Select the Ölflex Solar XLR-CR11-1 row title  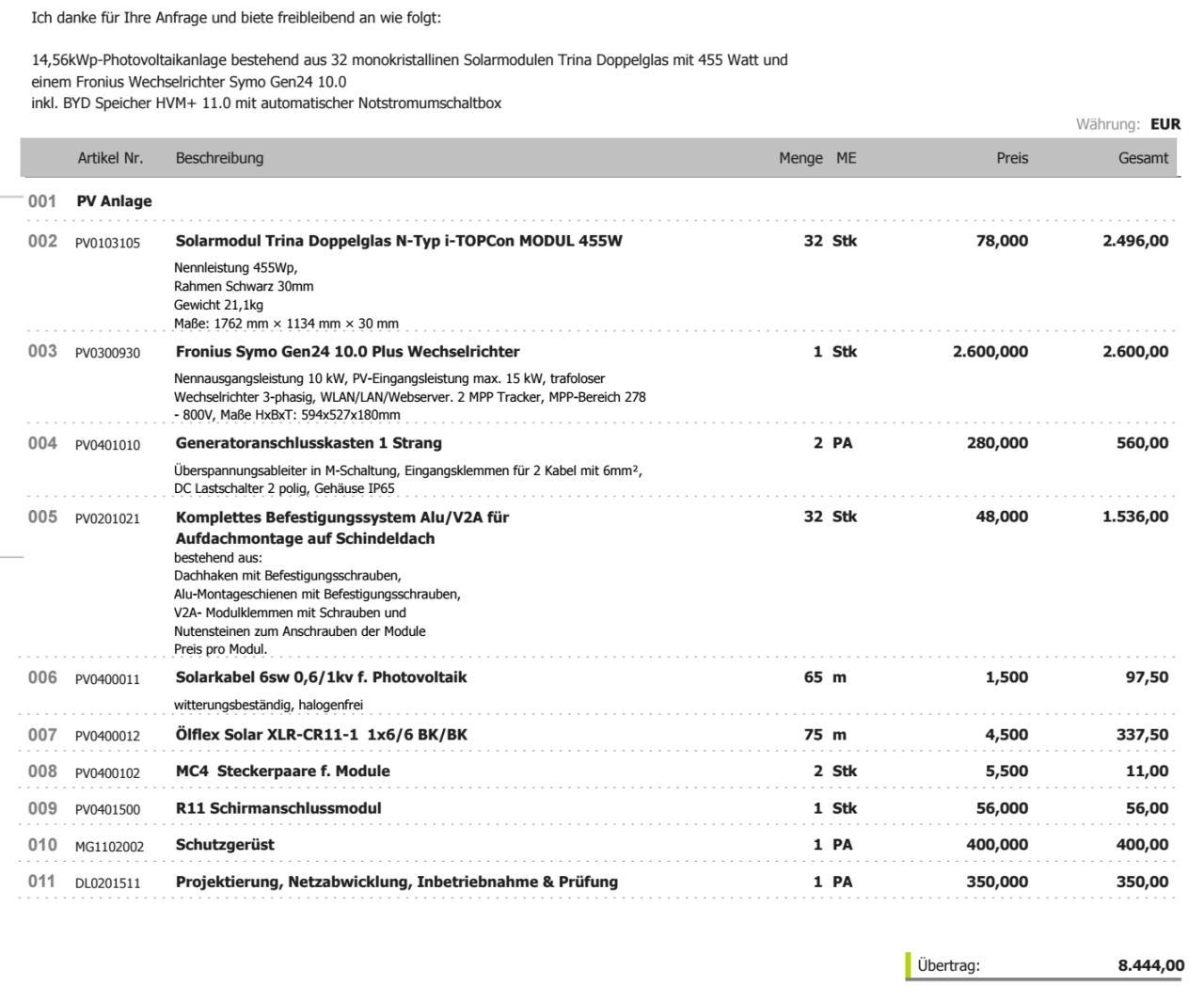pos(321,735)
